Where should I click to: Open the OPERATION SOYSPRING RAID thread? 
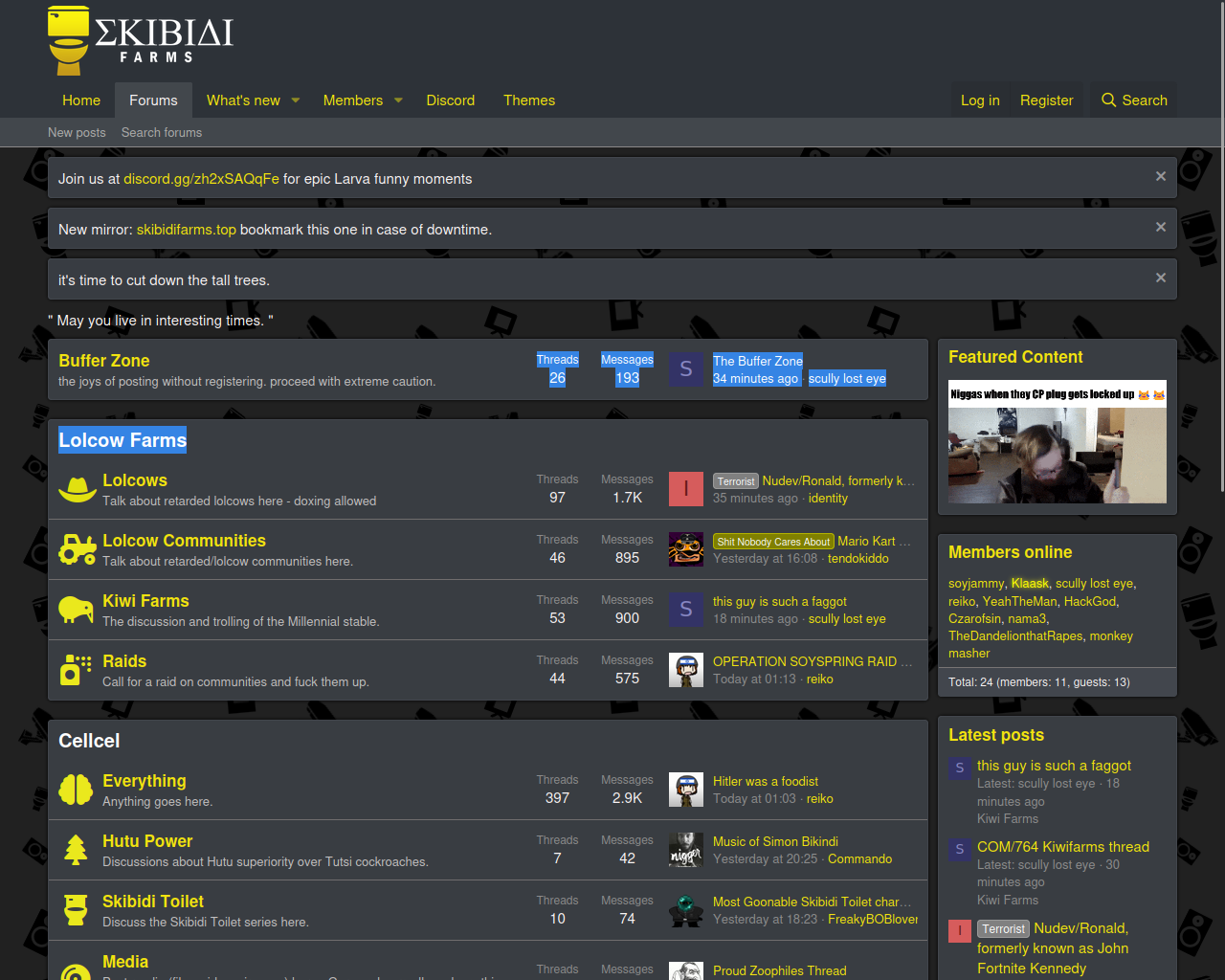(x=813, y=661)
